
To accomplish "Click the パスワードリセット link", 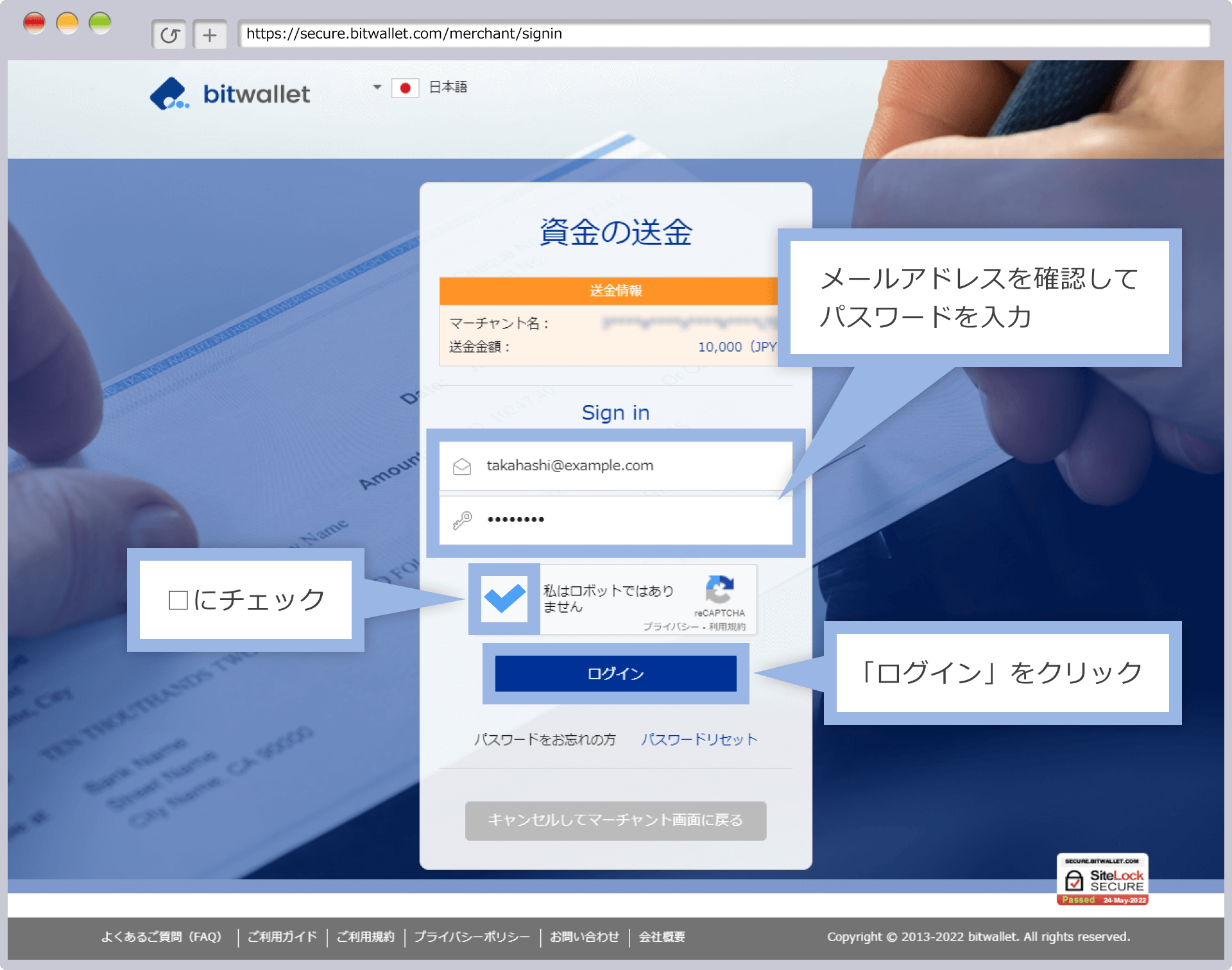I will (699, 739).
